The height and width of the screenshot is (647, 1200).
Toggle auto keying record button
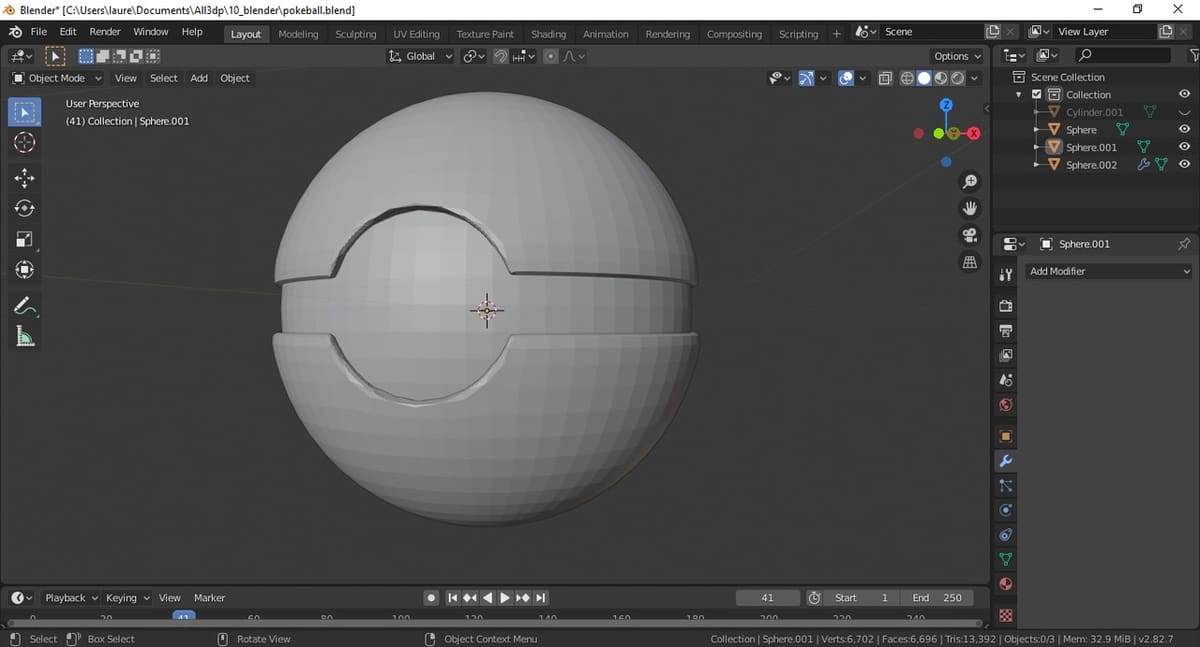click(x=431, y=598)
